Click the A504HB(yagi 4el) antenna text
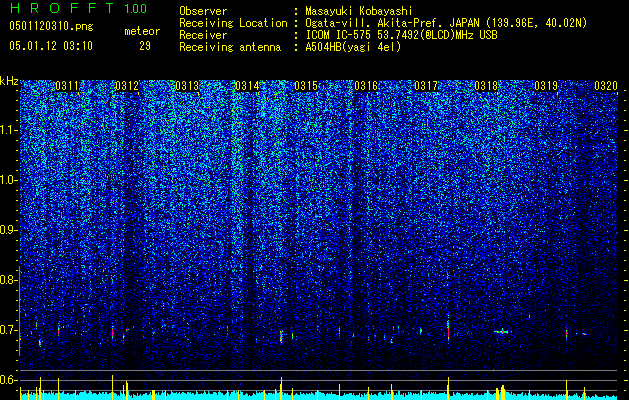629x400 pixels. point(353,47)
